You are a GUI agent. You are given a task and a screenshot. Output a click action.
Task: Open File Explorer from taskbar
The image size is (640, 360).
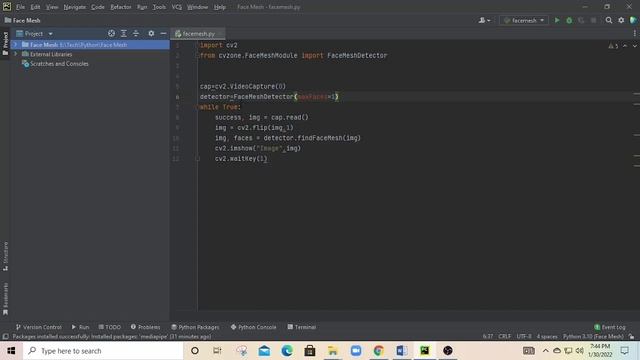(x=333, y=351)
